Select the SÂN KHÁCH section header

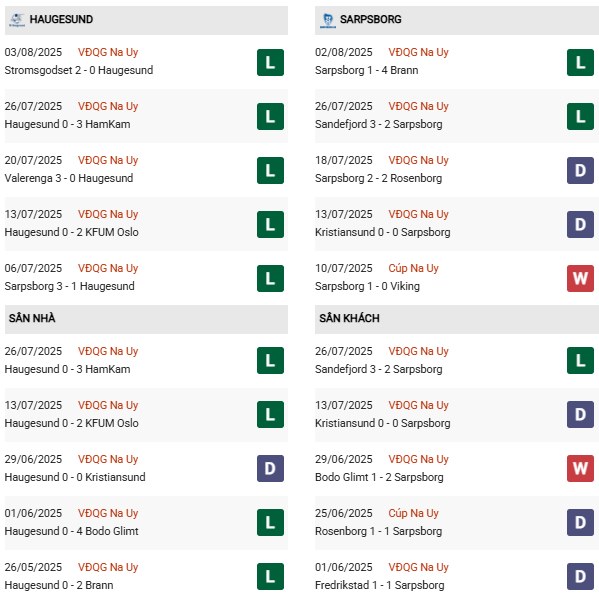tap(457, 319)
